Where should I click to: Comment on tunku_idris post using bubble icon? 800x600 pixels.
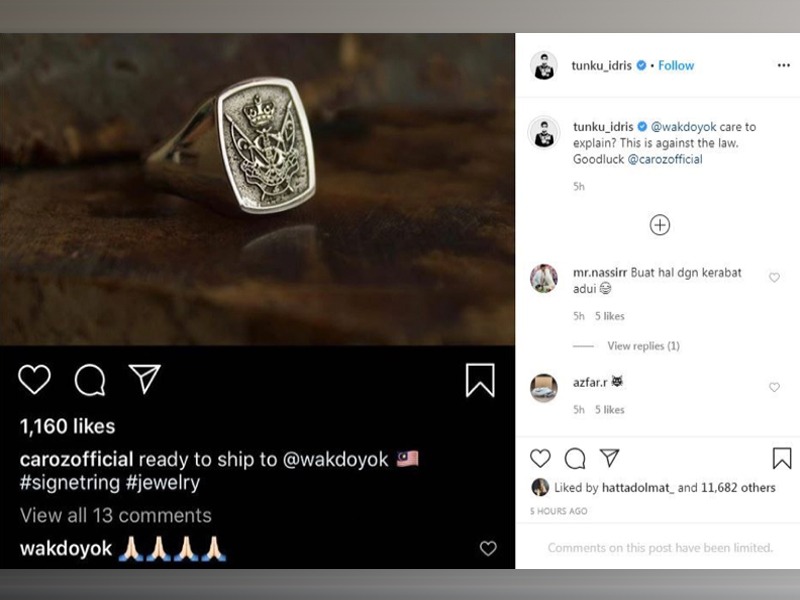575,458
